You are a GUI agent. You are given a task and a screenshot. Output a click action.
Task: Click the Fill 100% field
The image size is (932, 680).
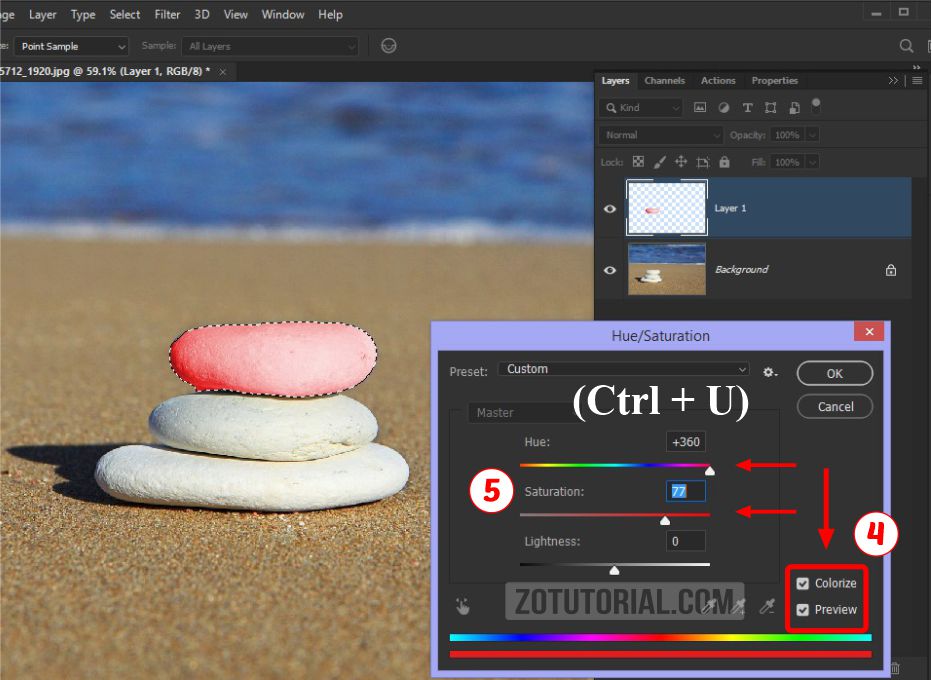[788, 162]
